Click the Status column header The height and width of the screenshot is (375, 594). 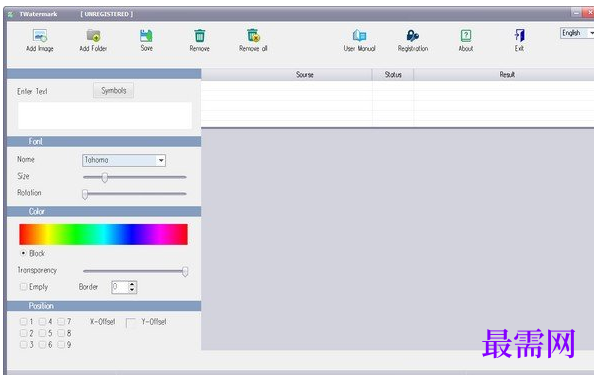tap(393, 75)
